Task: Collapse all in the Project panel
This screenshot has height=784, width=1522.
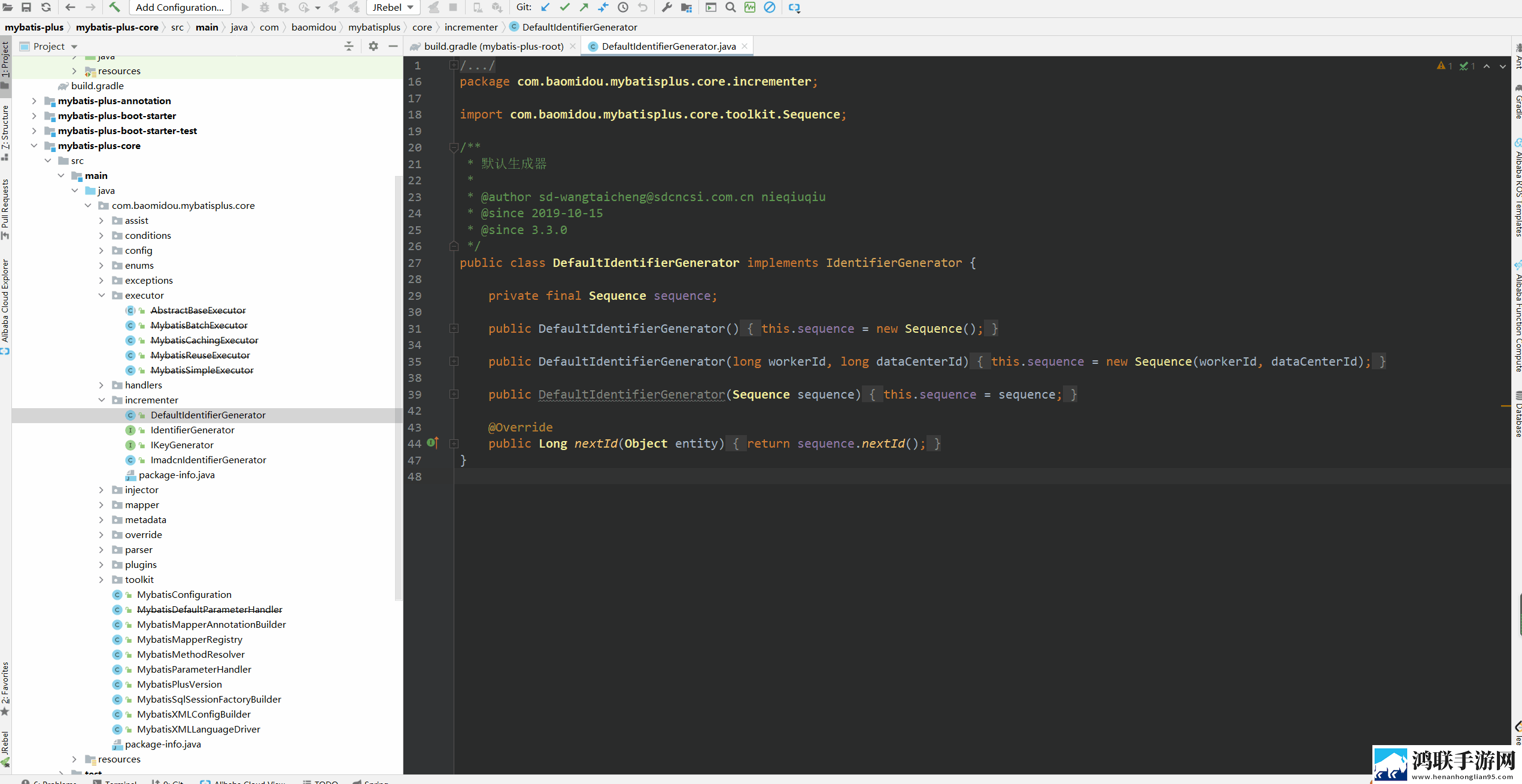Action: click(x=349, y=46)
